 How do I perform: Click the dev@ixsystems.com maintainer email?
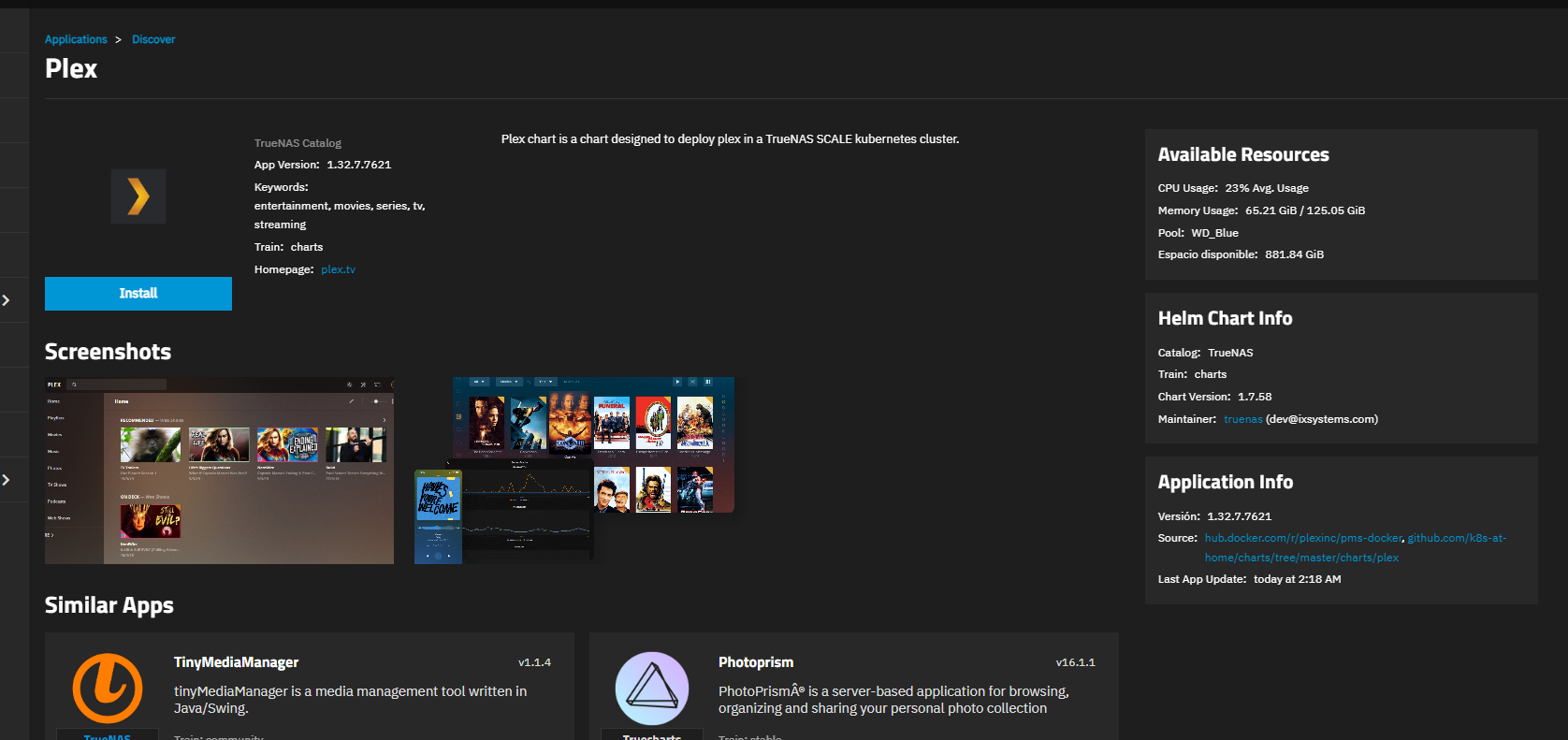tap(1322, 419)
